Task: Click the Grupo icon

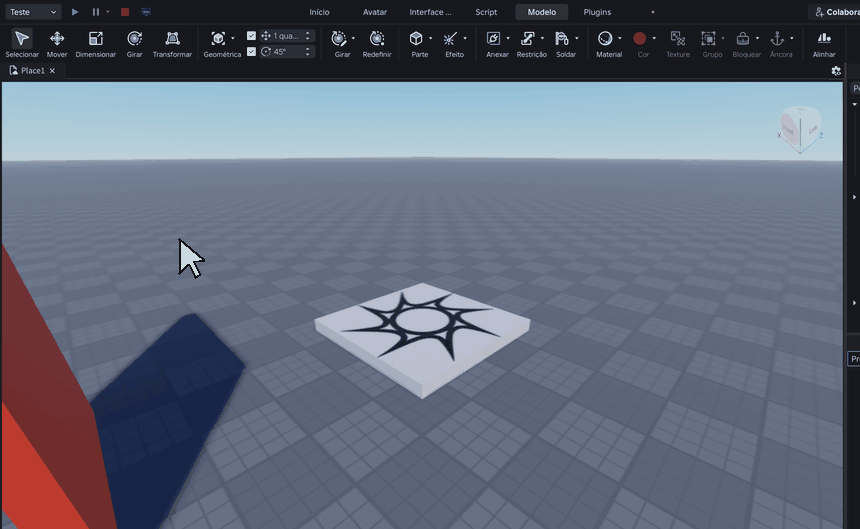Action: pos(709,38)
